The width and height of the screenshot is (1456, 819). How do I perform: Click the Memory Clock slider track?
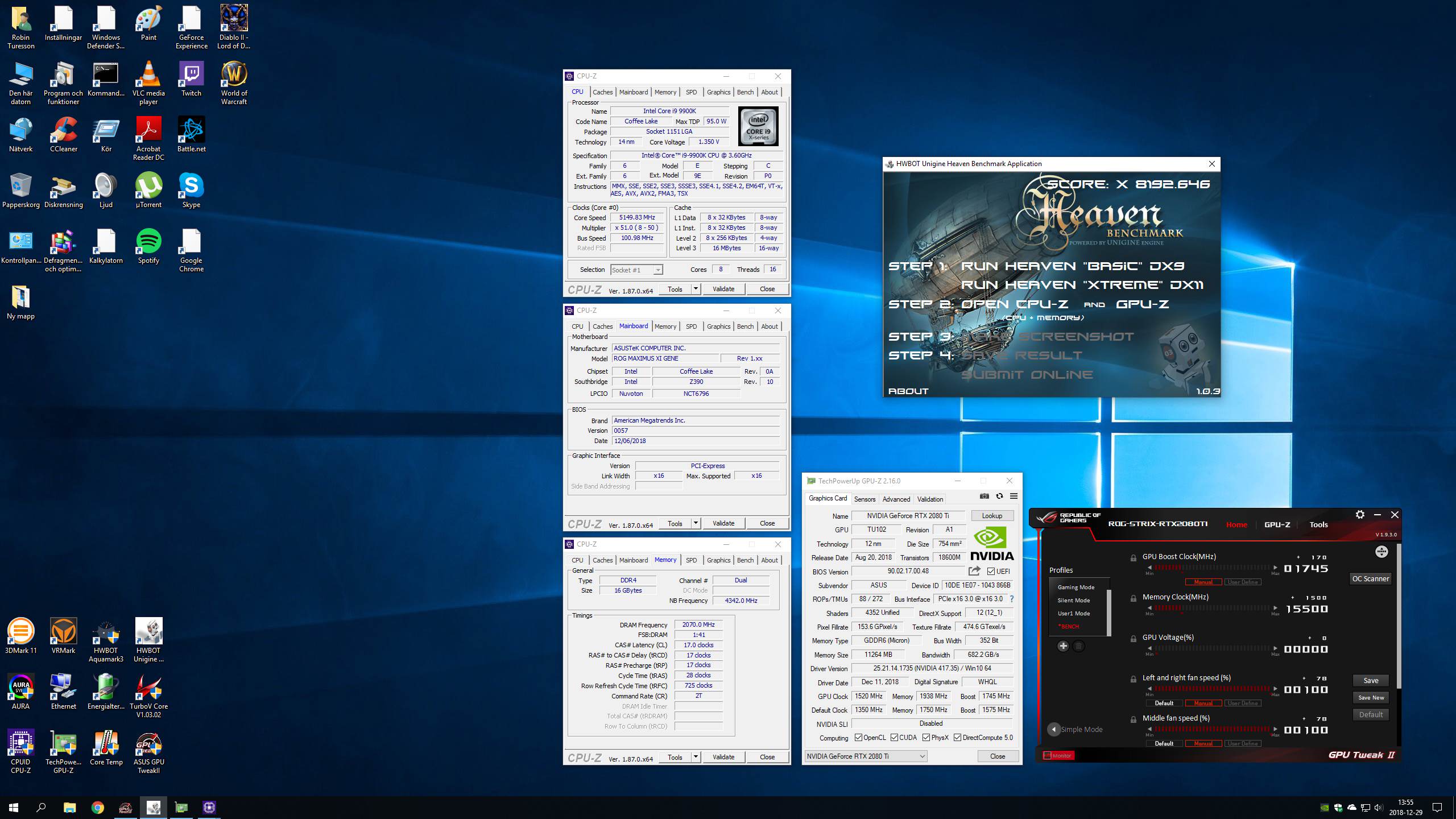tap(1213, 608)
